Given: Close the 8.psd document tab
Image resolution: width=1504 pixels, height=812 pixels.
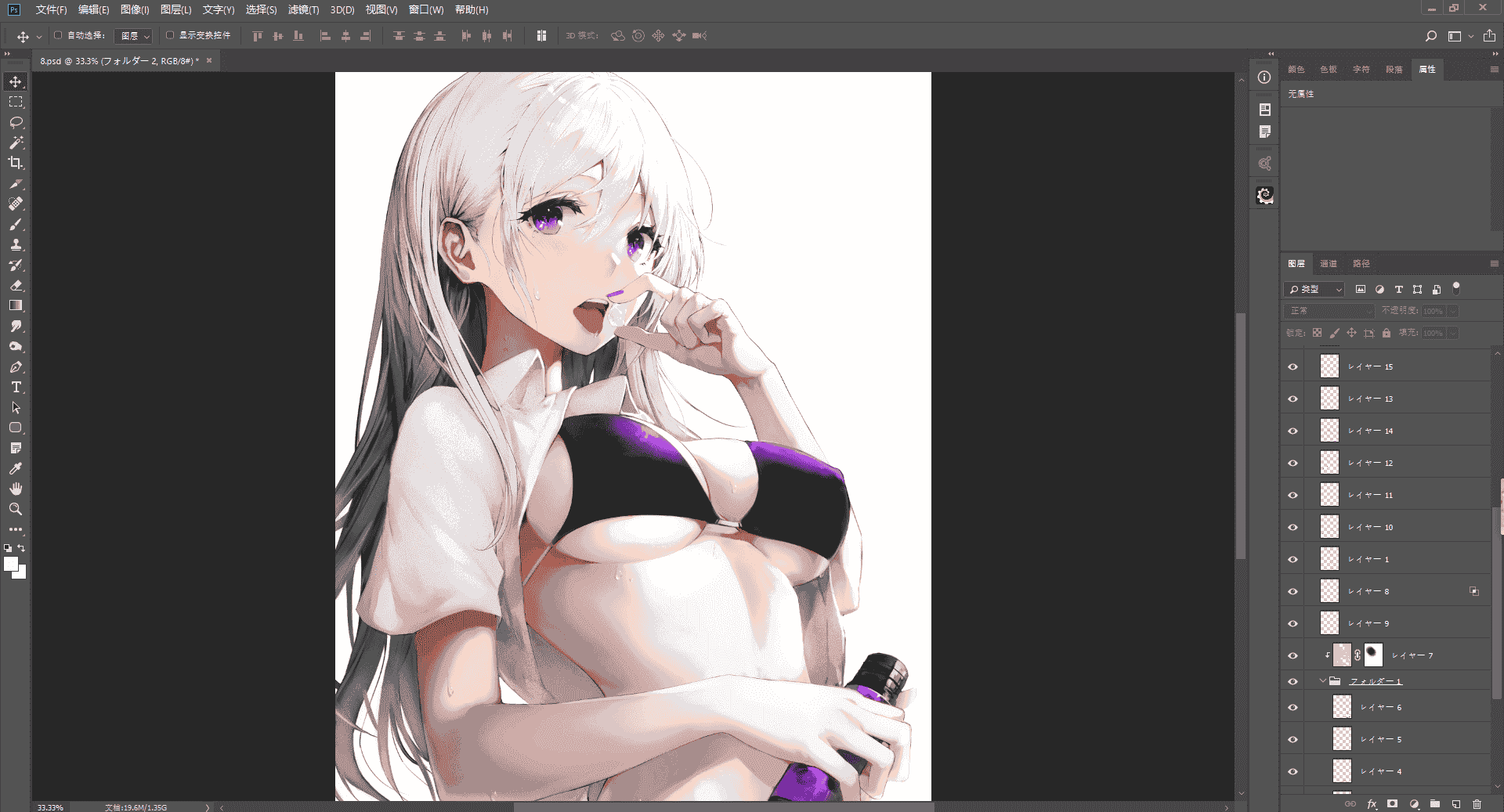Looking at the screenshot, I should pos(209,60).
